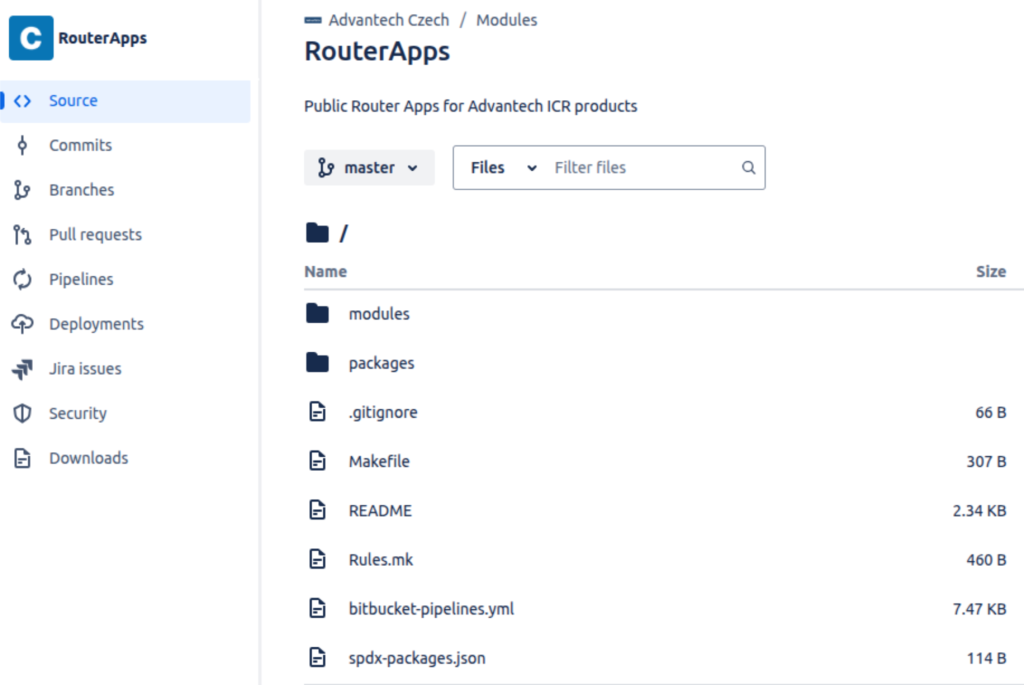Open the modules folder

[379, 314]
